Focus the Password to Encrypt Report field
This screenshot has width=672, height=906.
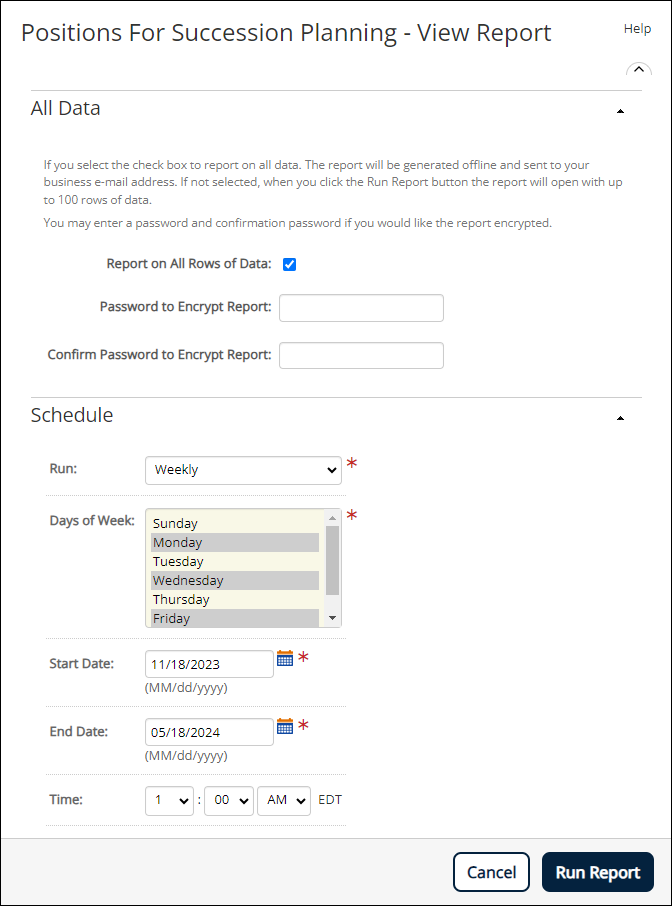361,308
